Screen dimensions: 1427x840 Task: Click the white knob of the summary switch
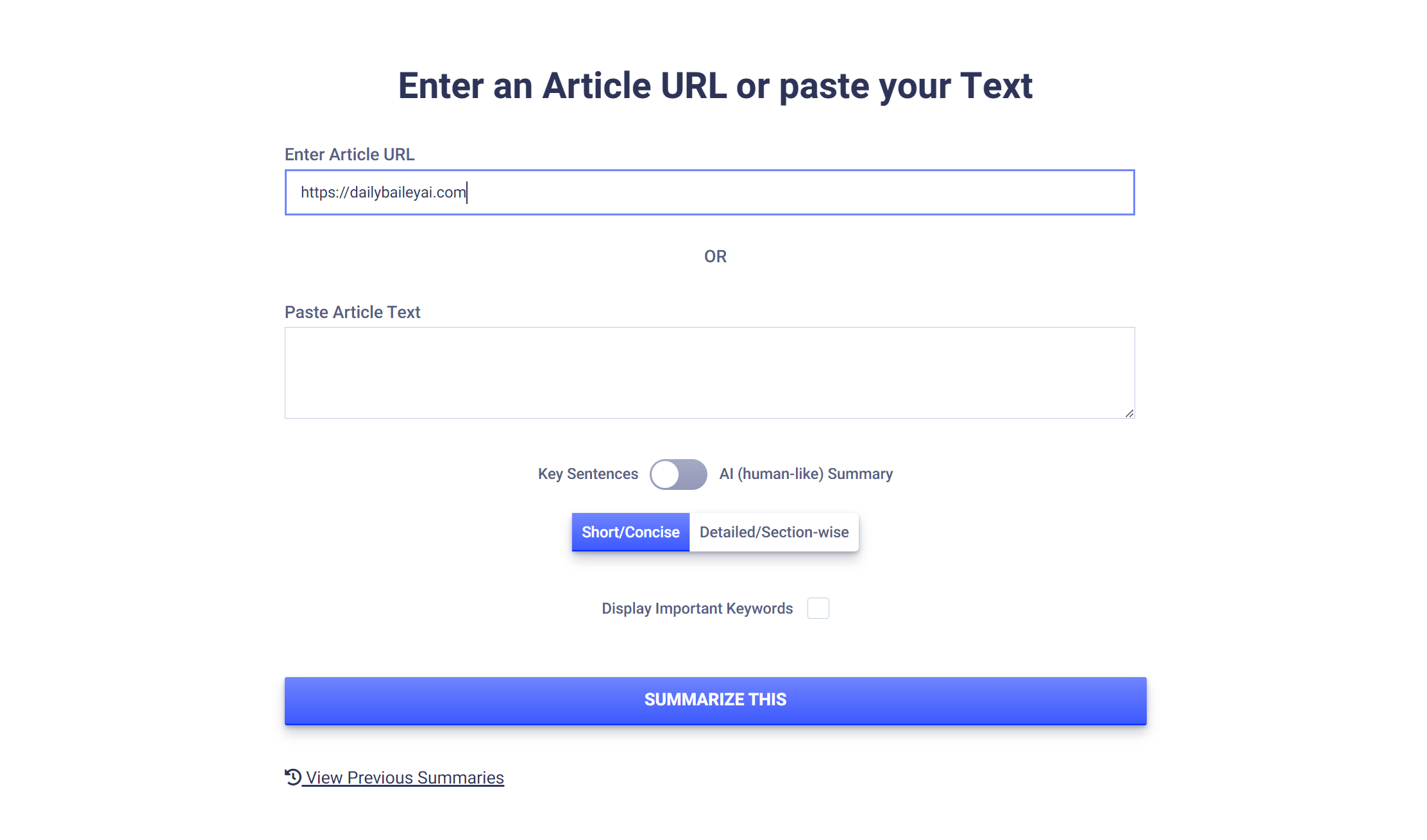pos(666,475)
